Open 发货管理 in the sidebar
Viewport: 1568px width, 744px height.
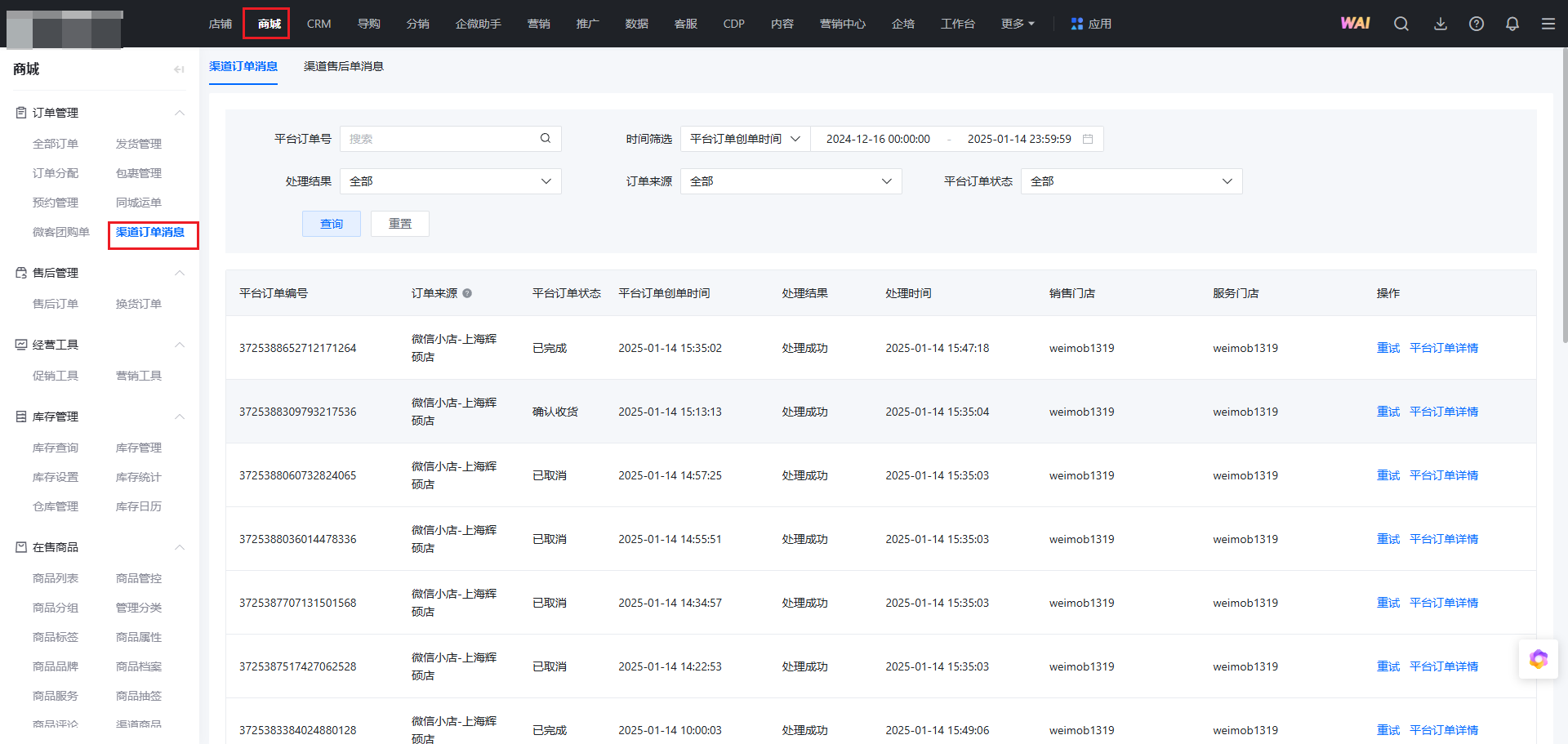tap(139, 144)
